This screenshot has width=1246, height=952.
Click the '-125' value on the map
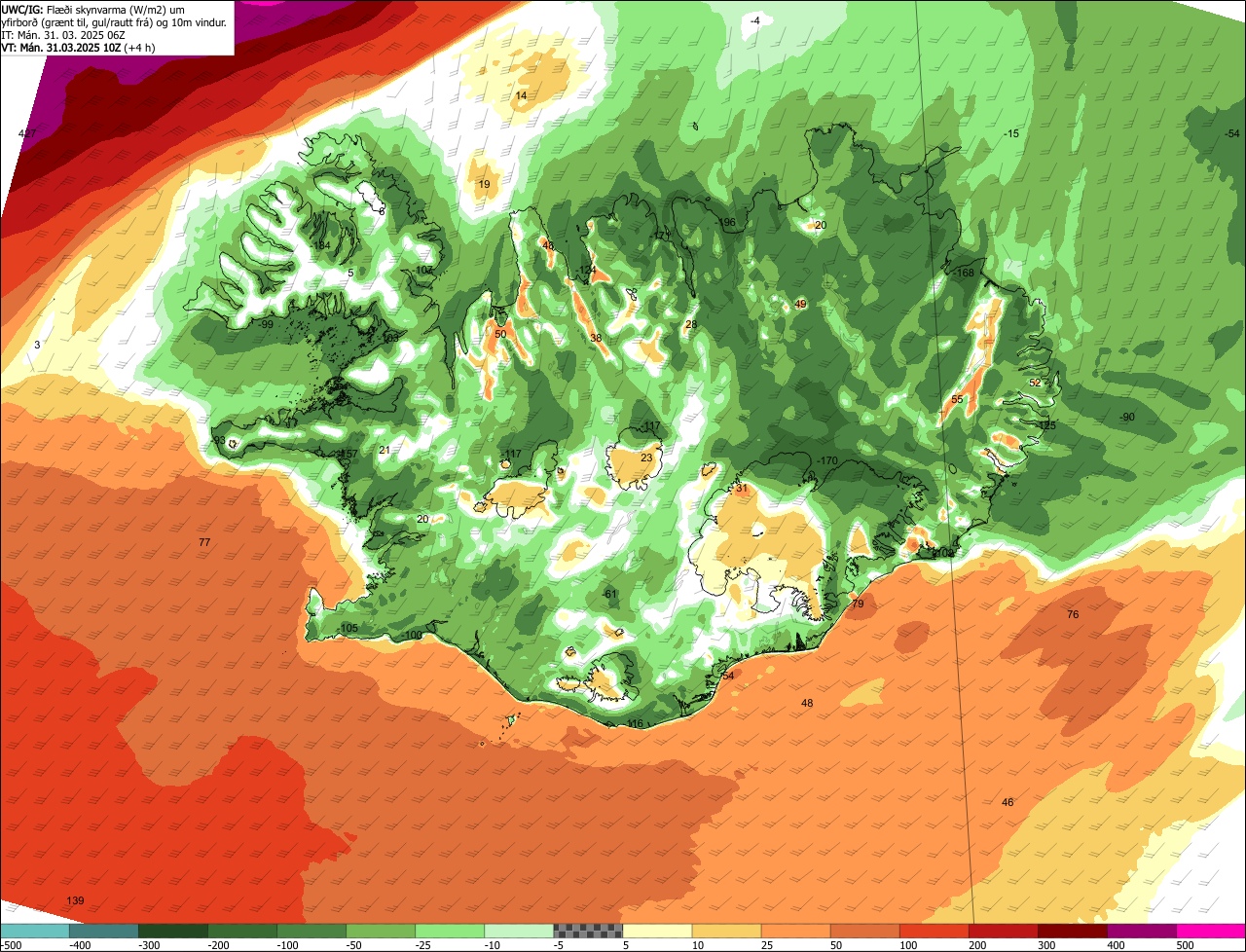point(1046,425)
